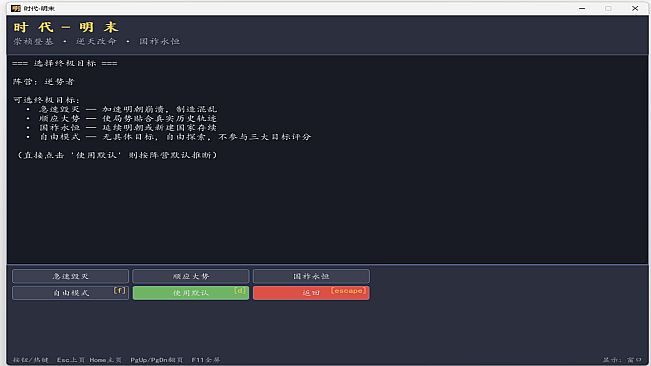The image size is (651, 366).
Task: Click the app icon in the title bar
Action: pos(16,8)
